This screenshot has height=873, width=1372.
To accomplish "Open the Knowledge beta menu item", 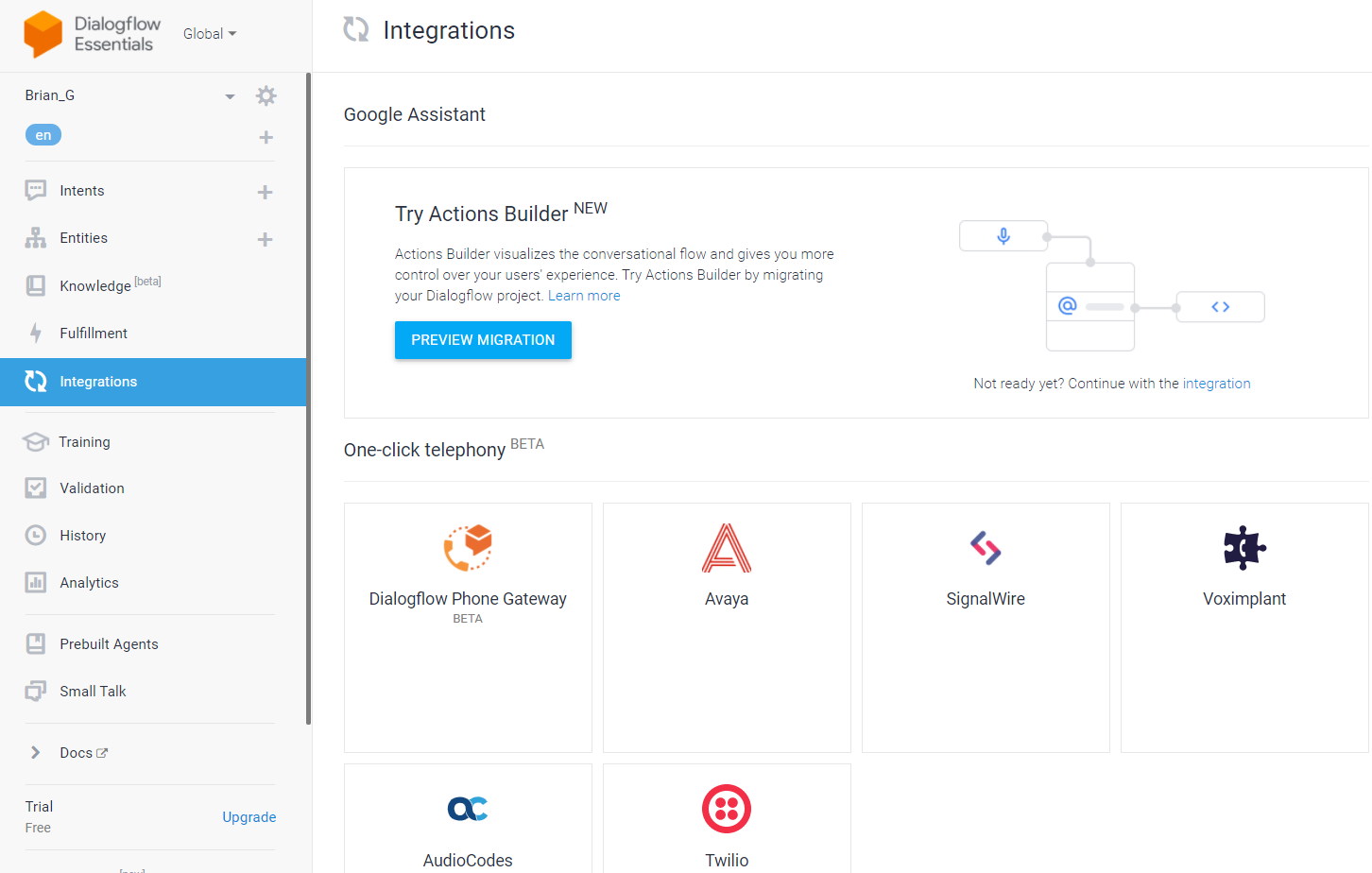I will pyautogui.click(x=111, y=284).
